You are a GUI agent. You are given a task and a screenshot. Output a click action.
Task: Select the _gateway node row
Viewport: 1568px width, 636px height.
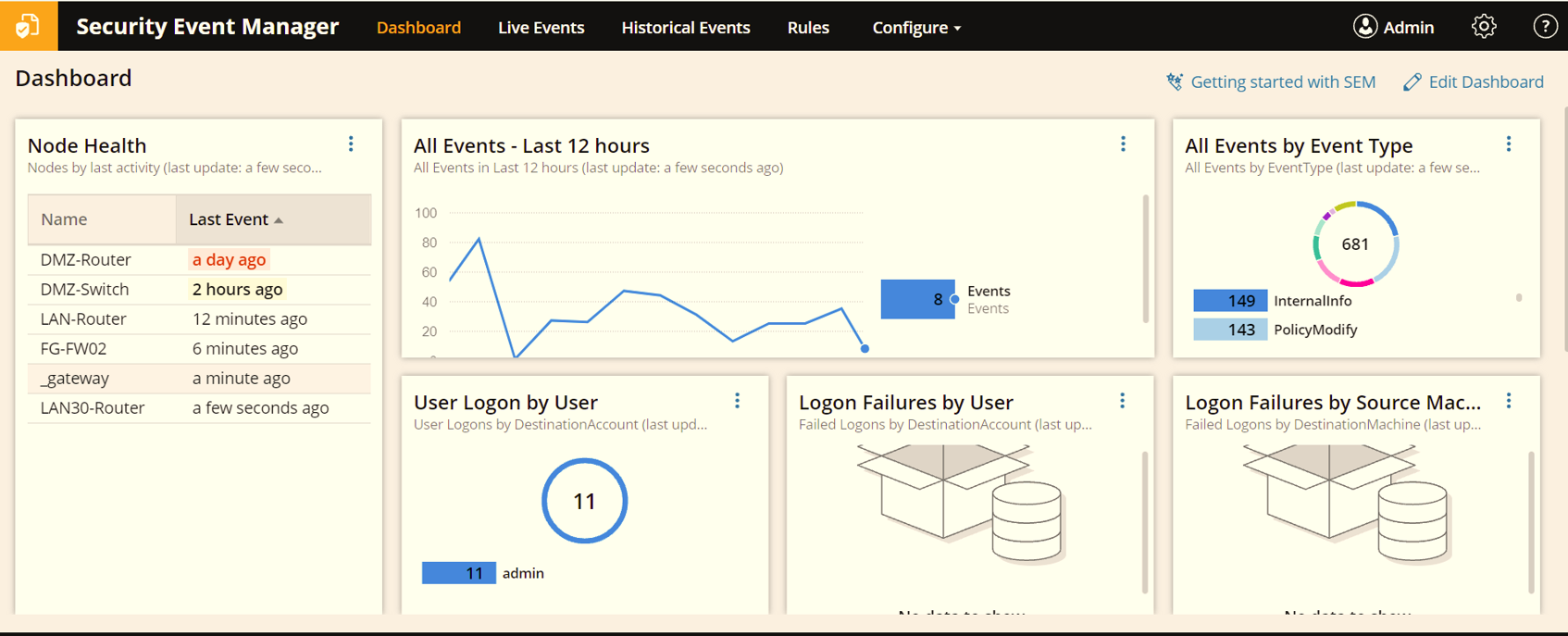(x=199, y=379)
